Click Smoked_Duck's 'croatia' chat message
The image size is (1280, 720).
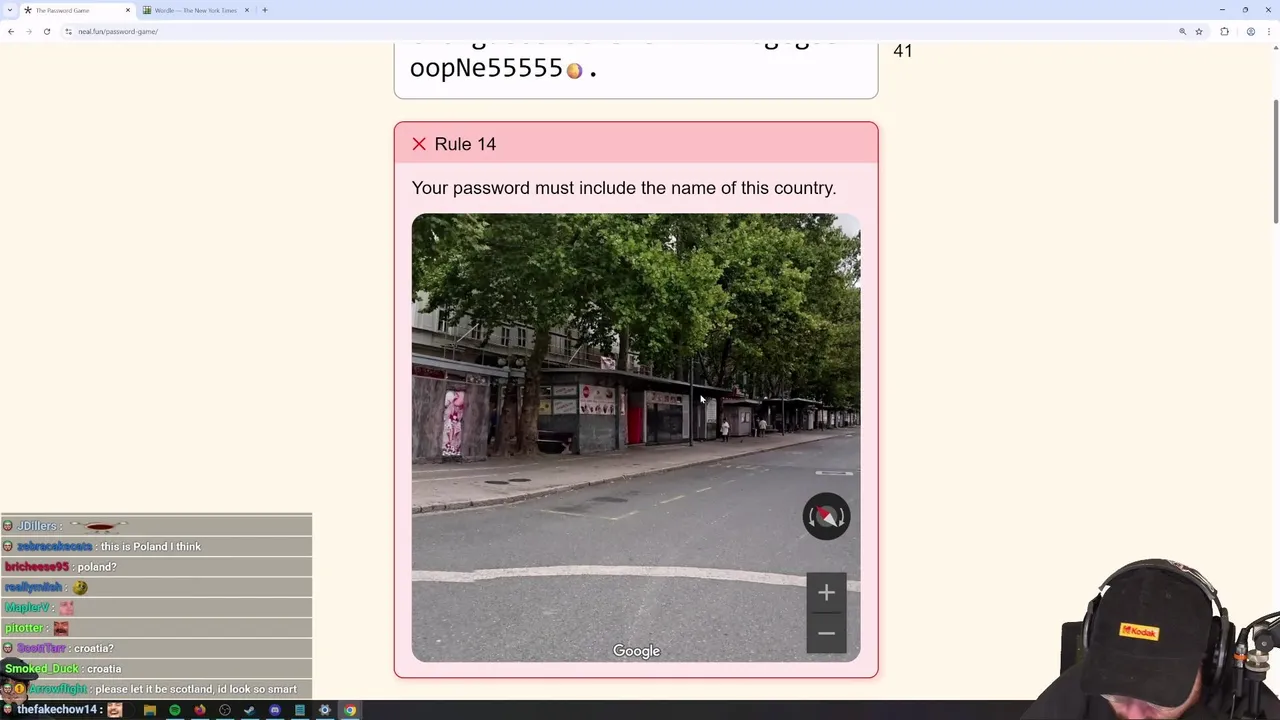[104, 669]
